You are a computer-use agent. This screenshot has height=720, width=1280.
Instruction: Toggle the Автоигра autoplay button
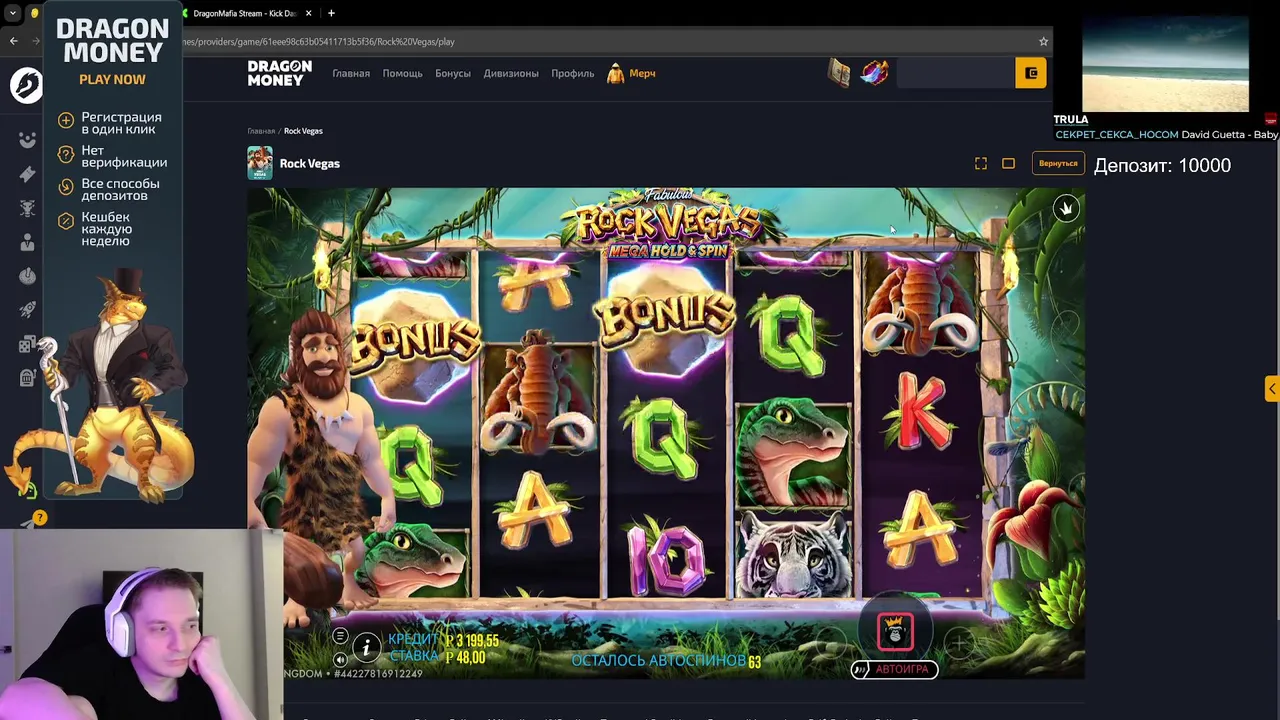894,669
